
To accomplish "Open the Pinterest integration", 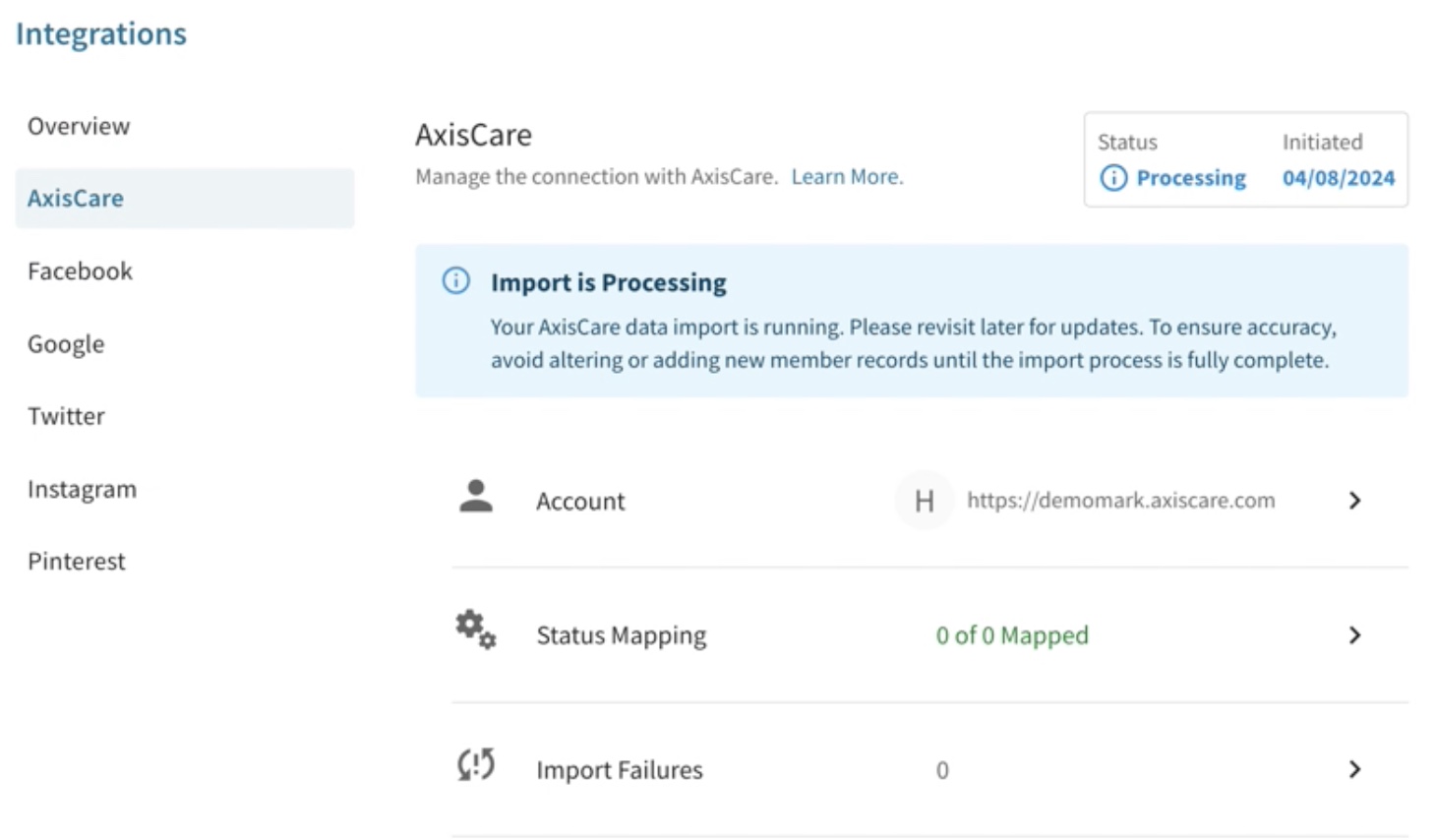I will [77, 561].
